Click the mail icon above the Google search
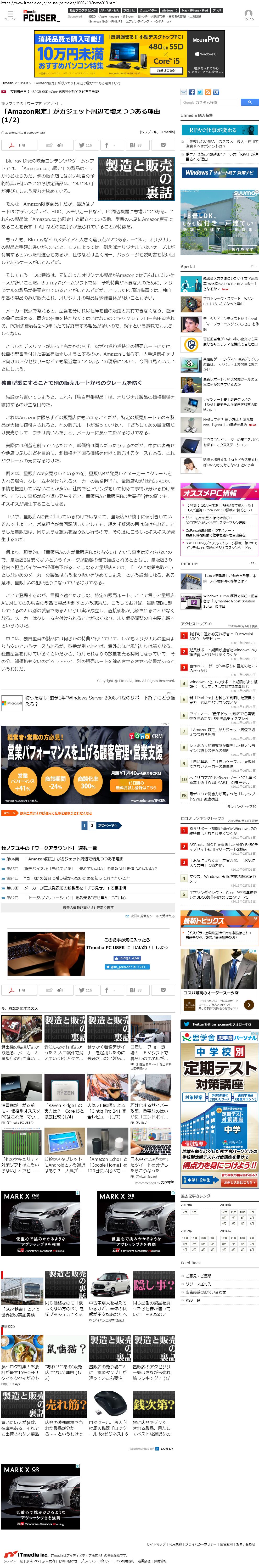The image size is (259, 1568). pos(184,93)
